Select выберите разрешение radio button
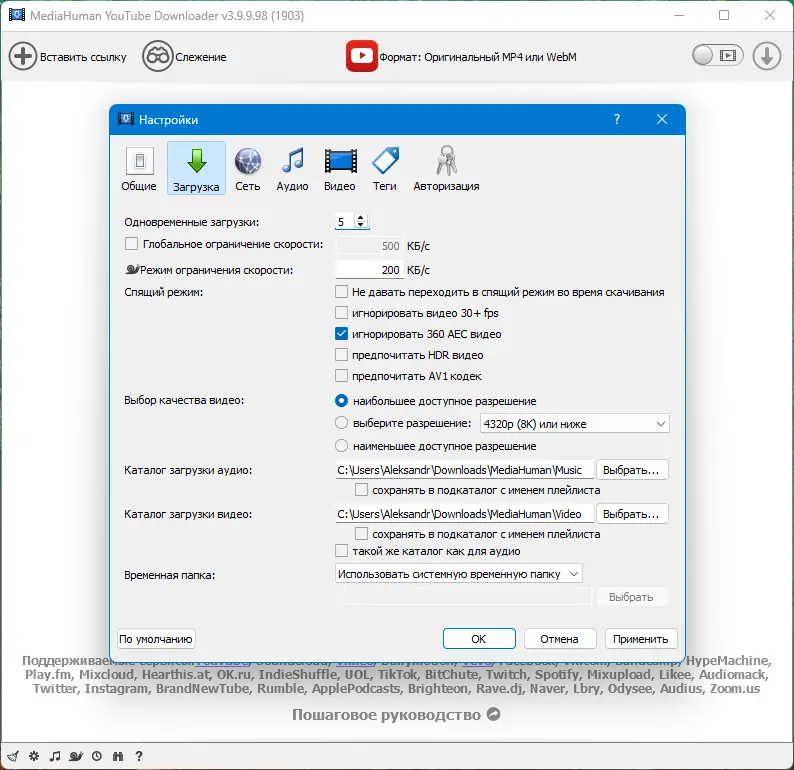 342,423
